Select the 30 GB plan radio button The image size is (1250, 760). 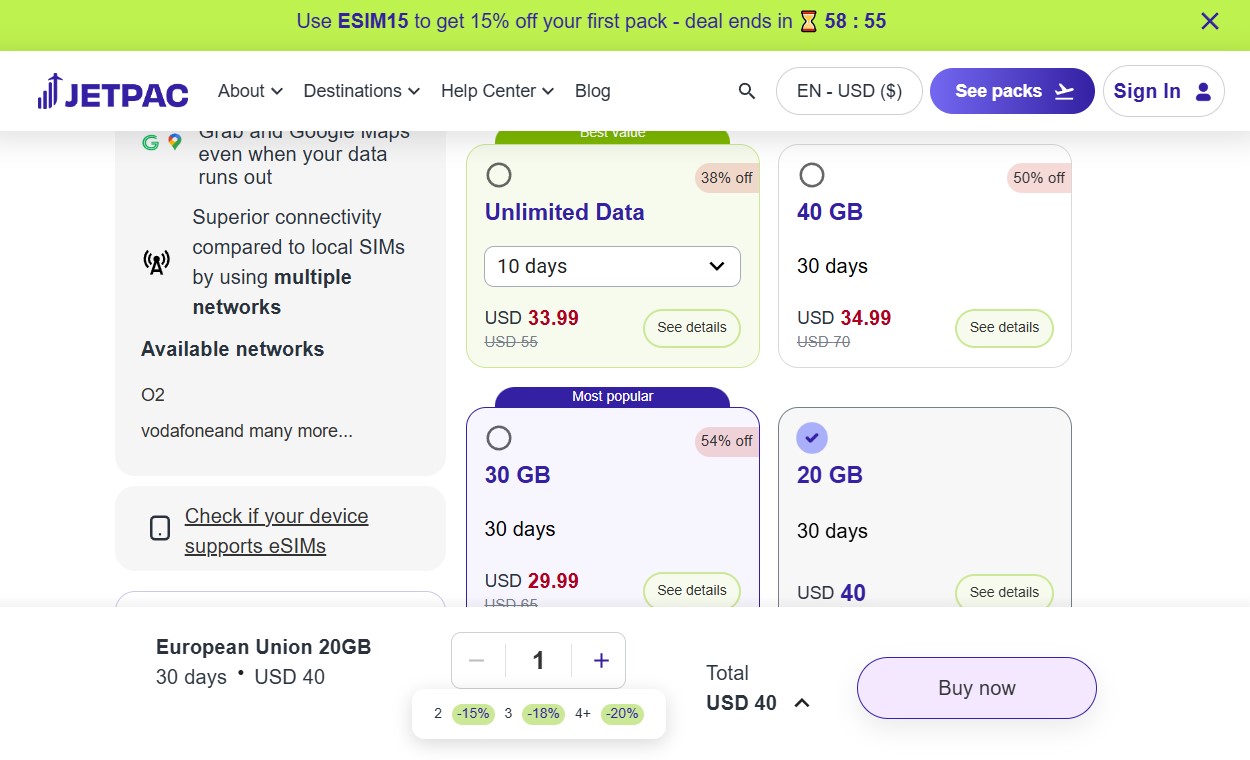[499, 438]
